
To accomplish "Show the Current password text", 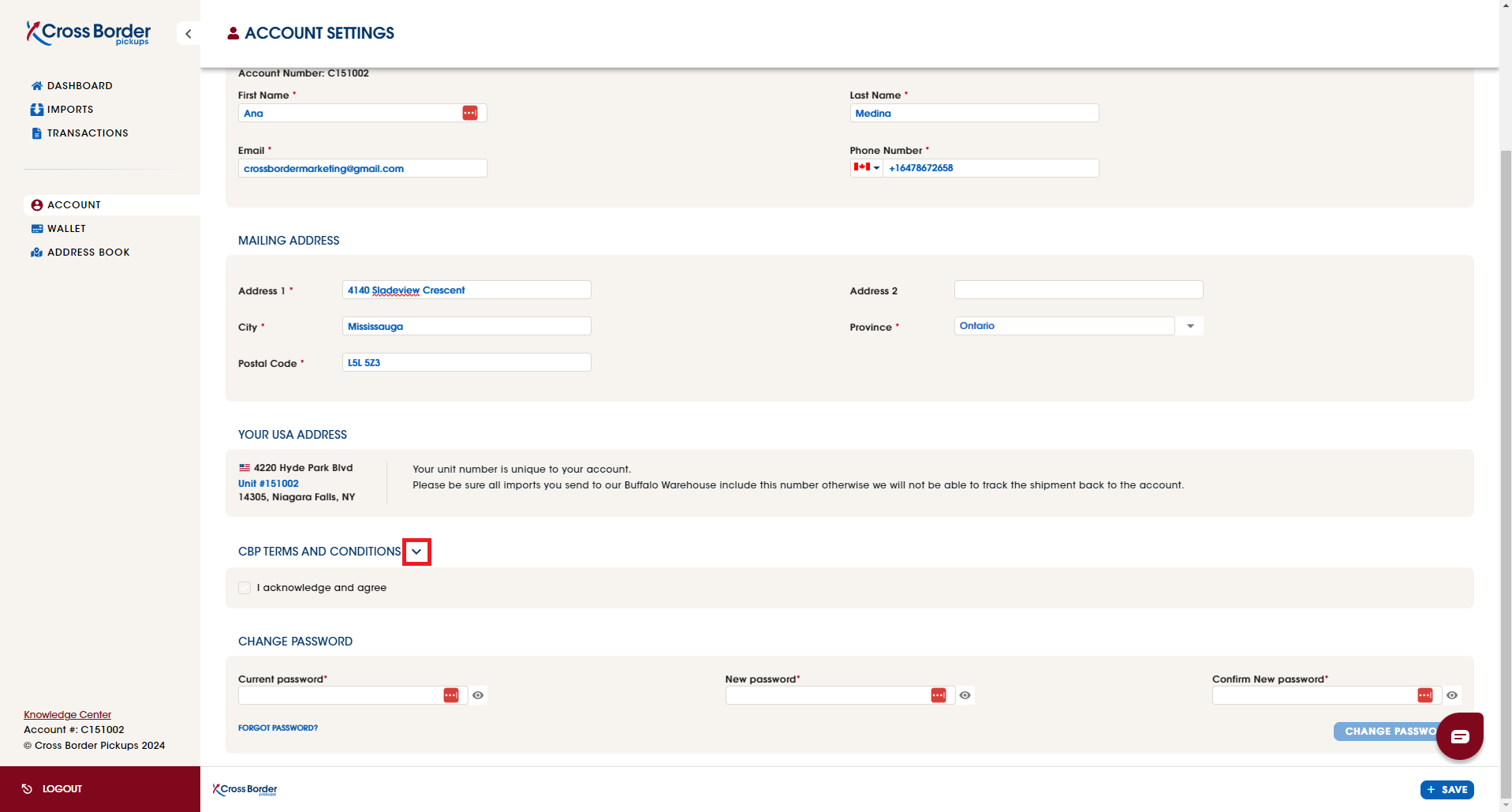I will pyautogui.click(x=478, y=695).
